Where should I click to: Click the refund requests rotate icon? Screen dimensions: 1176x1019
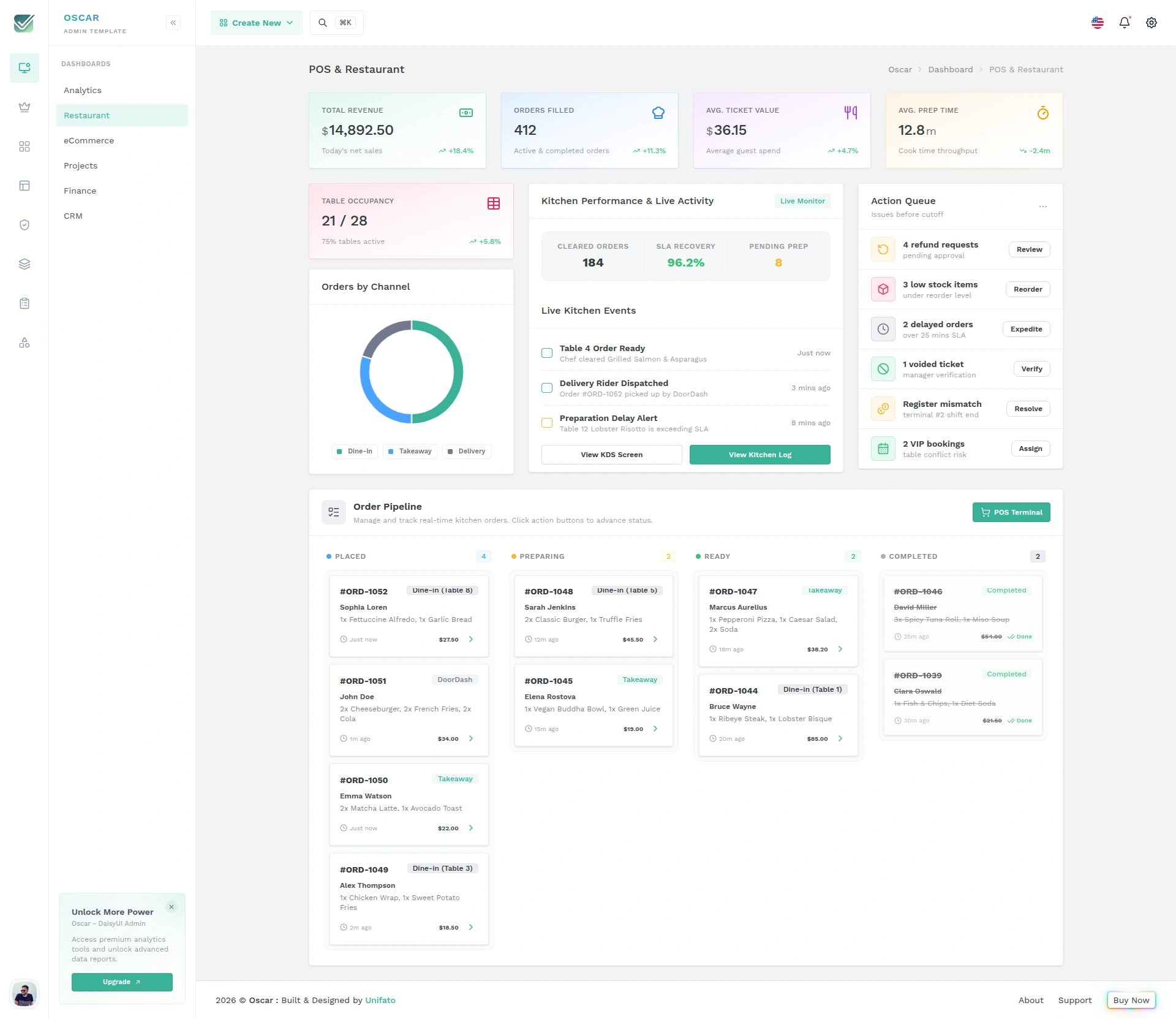[x=883, y=249]
